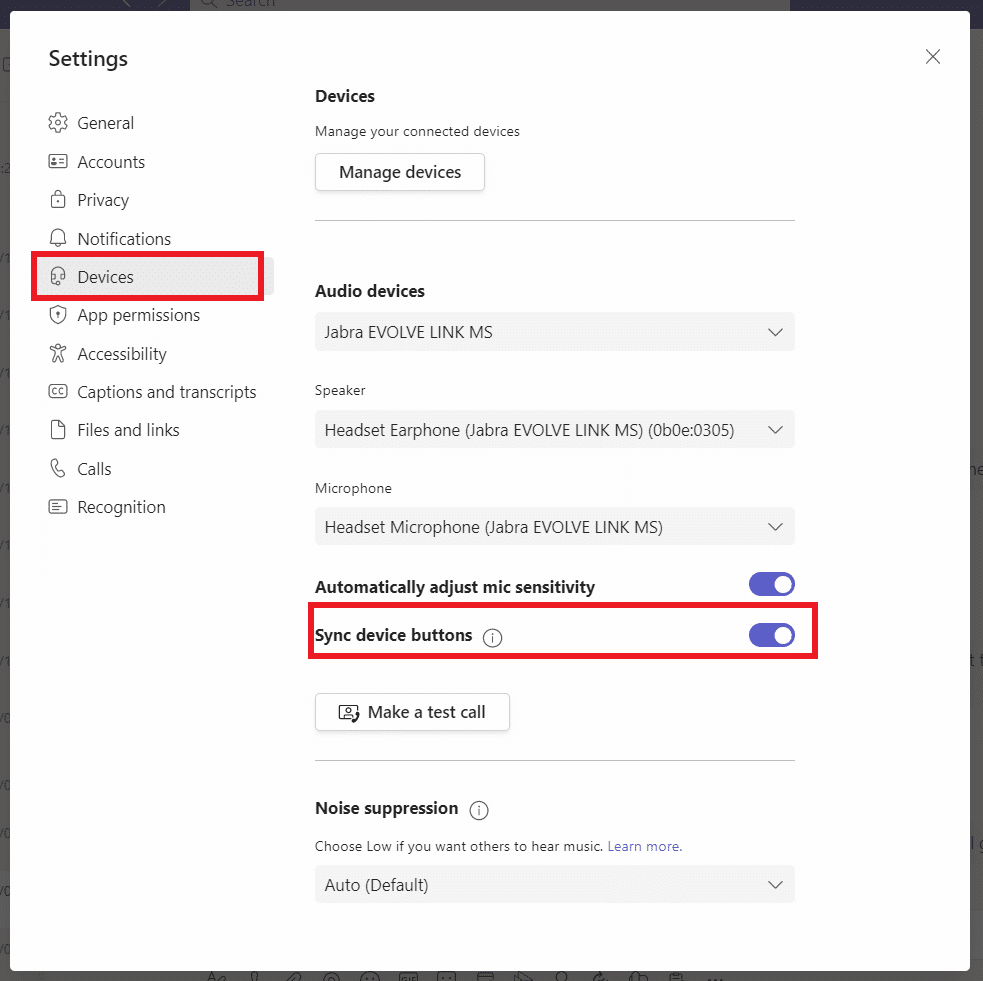Click the Privacy lock icon
This screenshot has height=981, width=983.
58,200
